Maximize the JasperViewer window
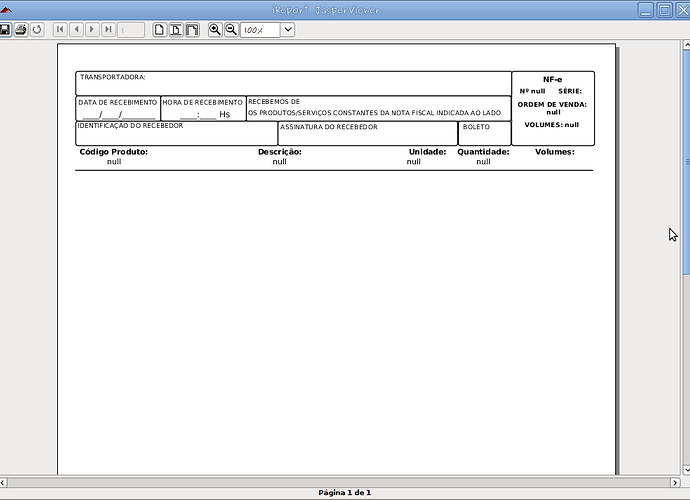This screenshot has width=690, height=500. pos(665,10)
